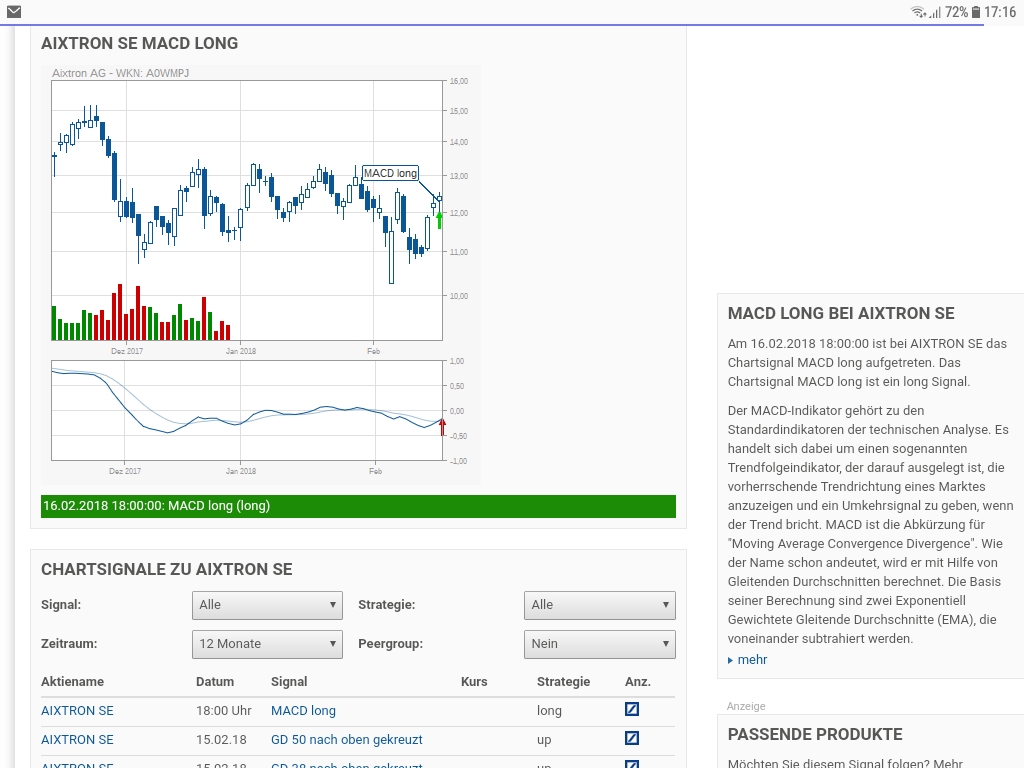
Task: Open chart icon in the MACD long row
Action: [x=632, y=709]
